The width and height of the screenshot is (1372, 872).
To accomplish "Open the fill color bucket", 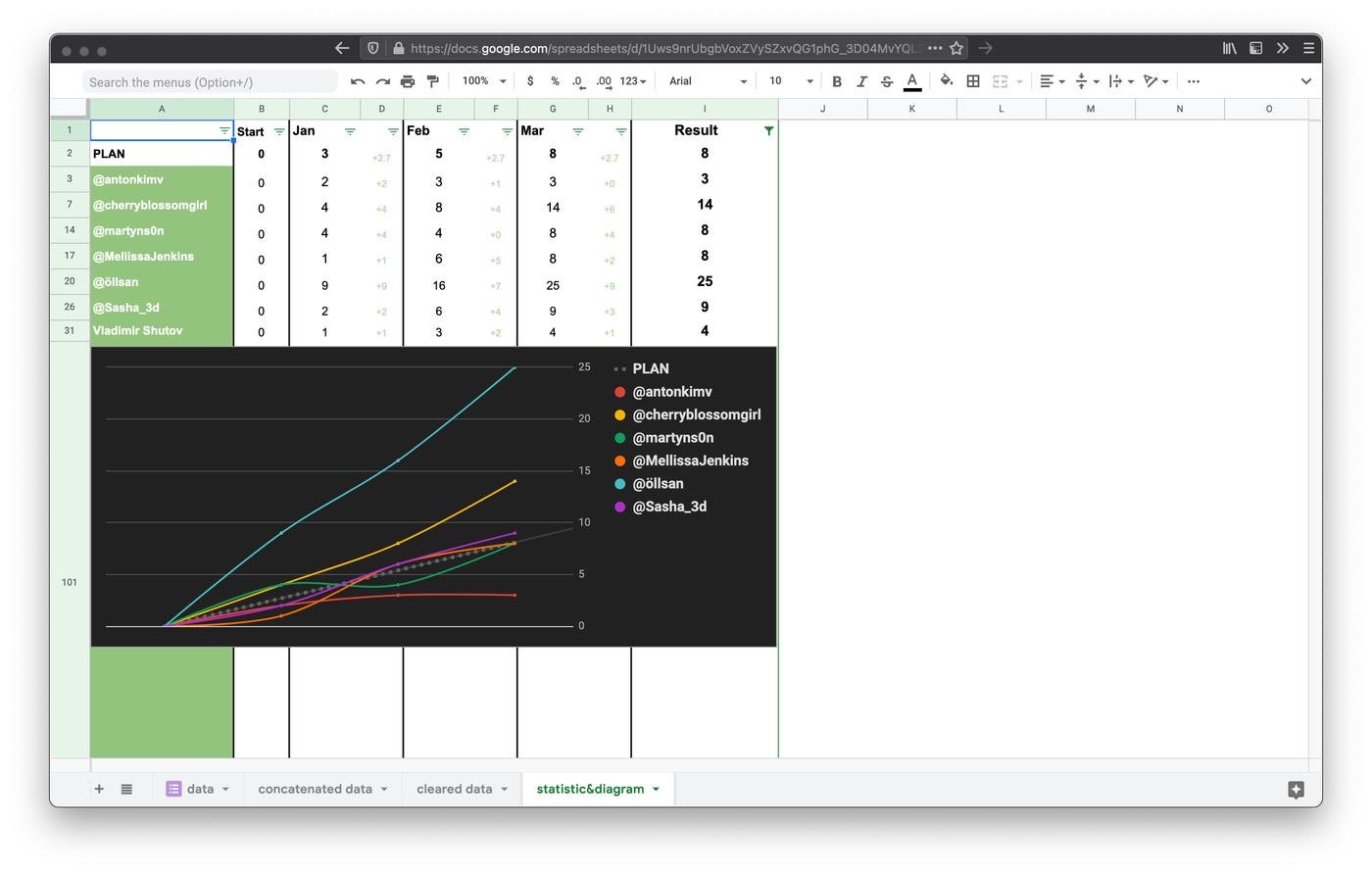I will pyautogui.click(x=946, y=81).
